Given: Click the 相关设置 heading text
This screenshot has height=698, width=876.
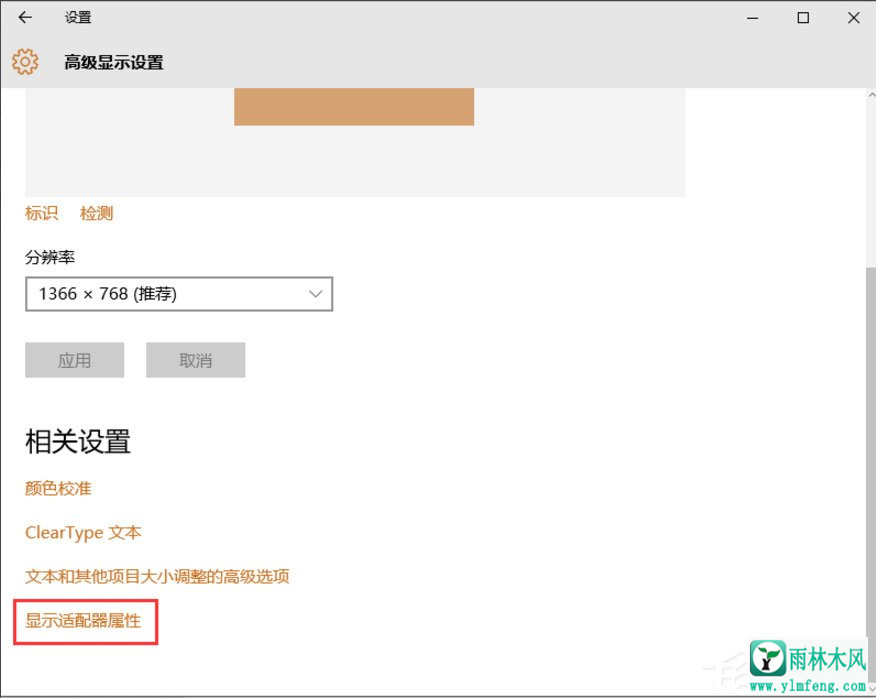Looking at the screenshot, I should [78, 441].
